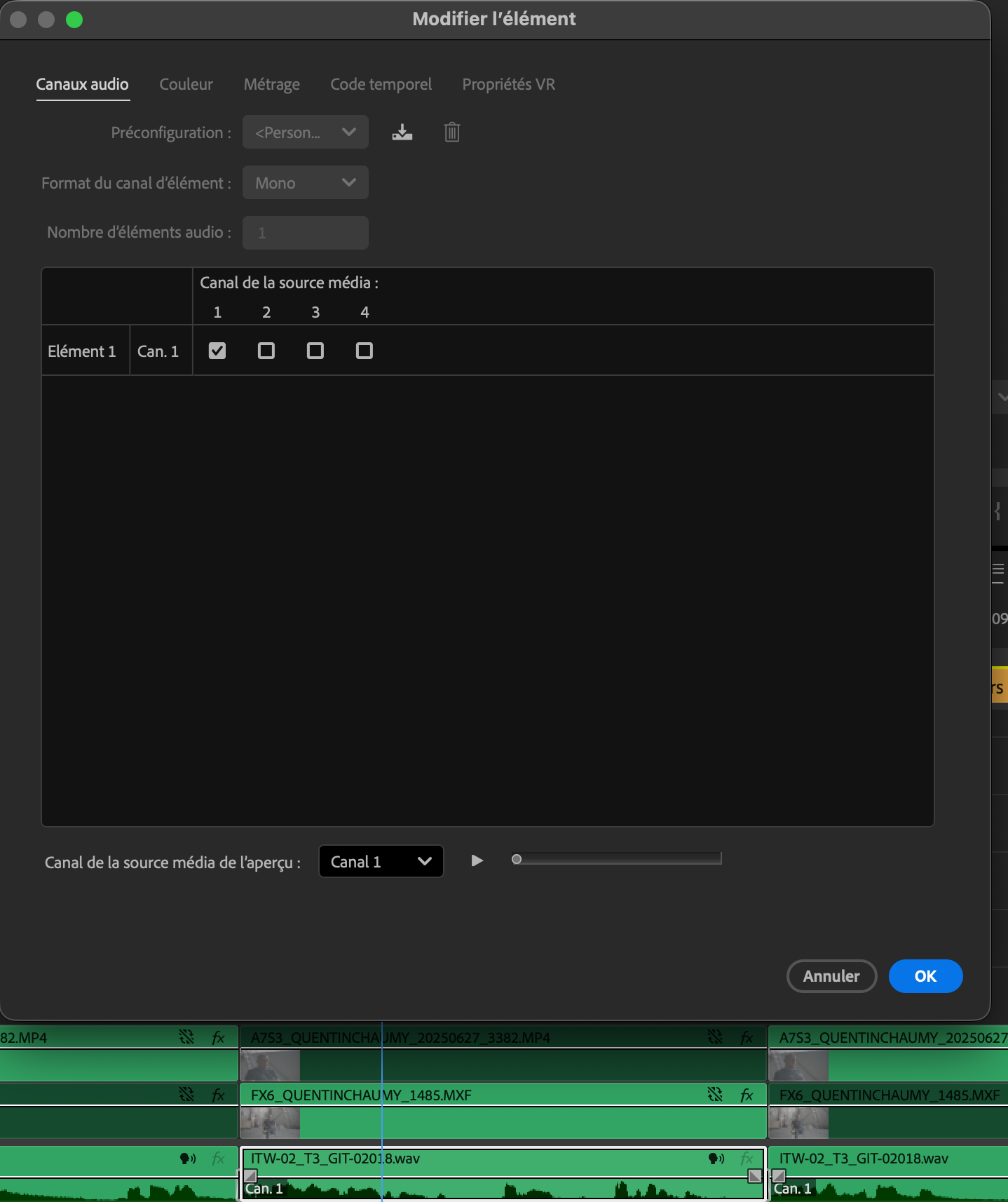Open the Canal 1 preview channel dropdown

point(381,861)
